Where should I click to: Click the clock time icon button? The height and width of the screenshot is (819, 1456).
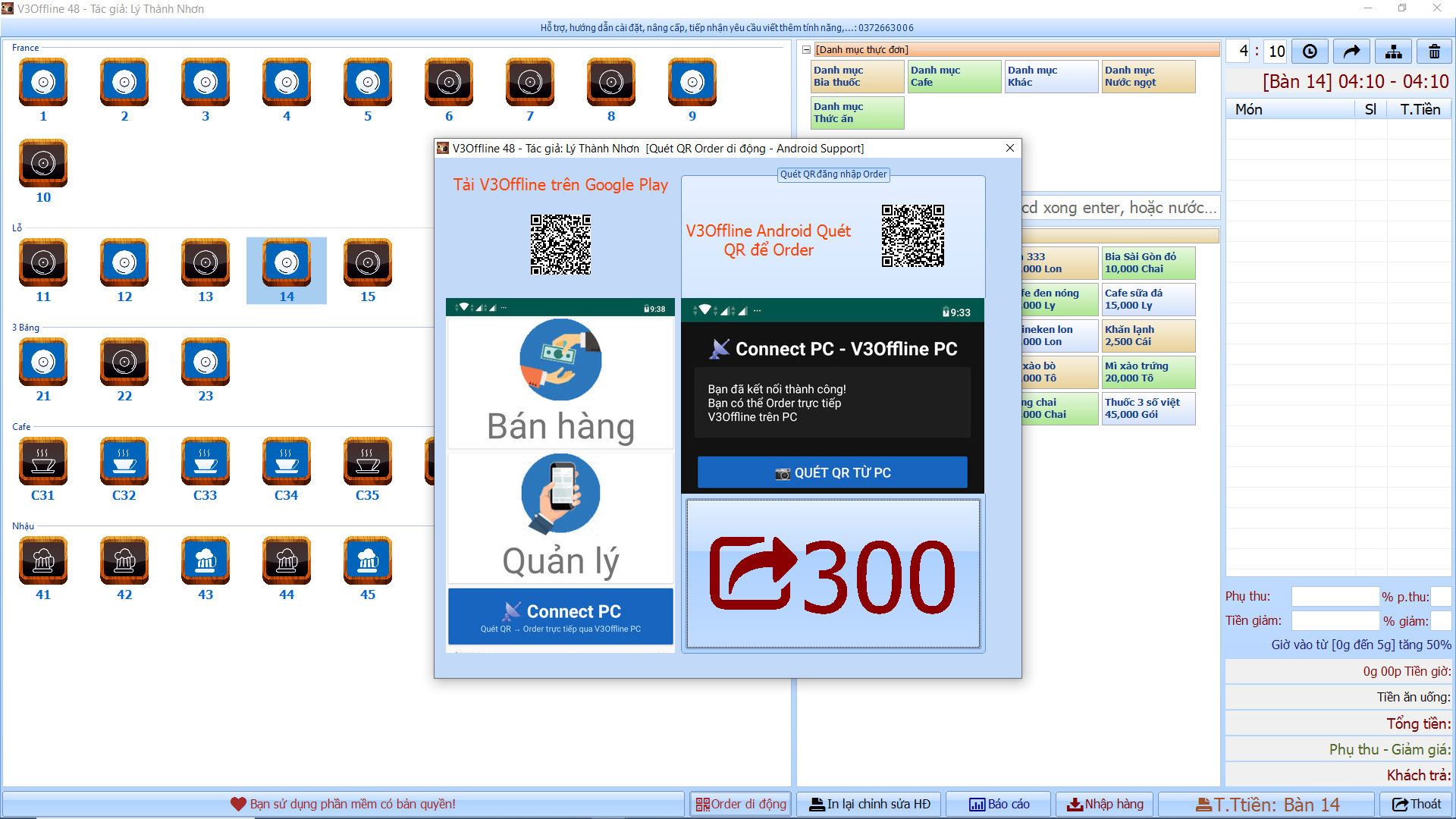coord(1310,52)
